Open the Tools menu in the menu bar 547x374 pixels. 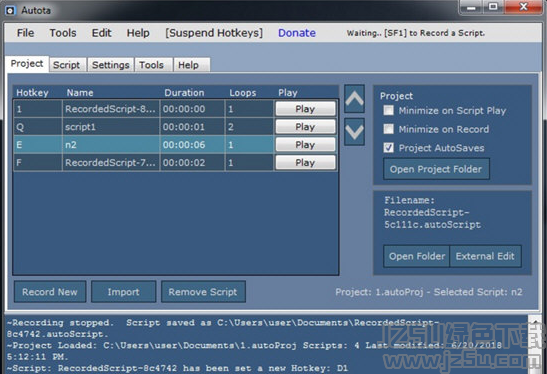(63, 33)
